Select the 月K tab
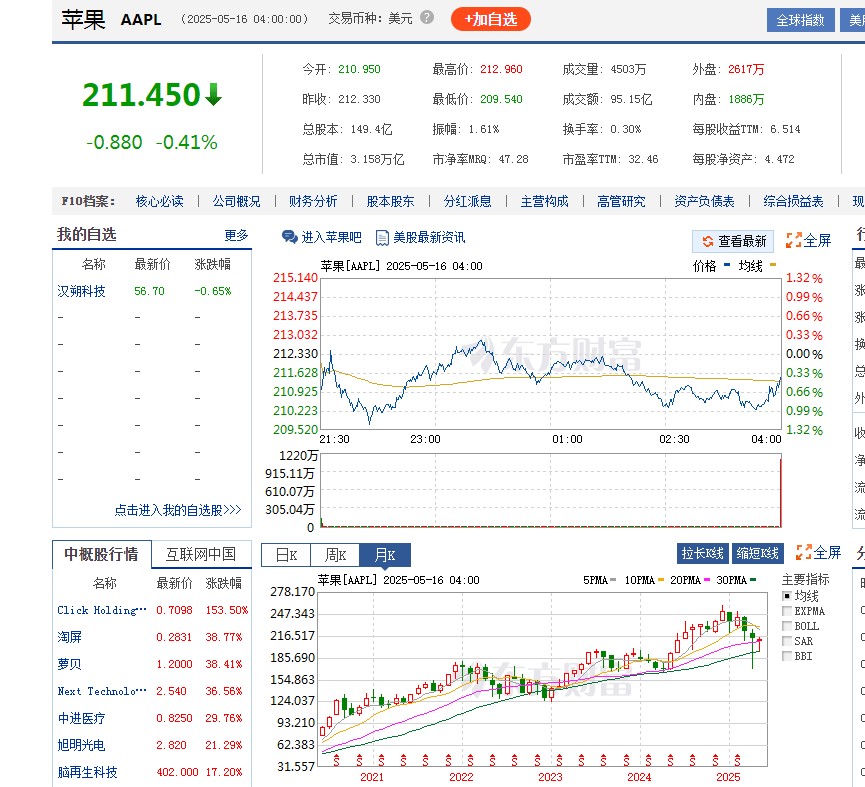 point(385,555)
